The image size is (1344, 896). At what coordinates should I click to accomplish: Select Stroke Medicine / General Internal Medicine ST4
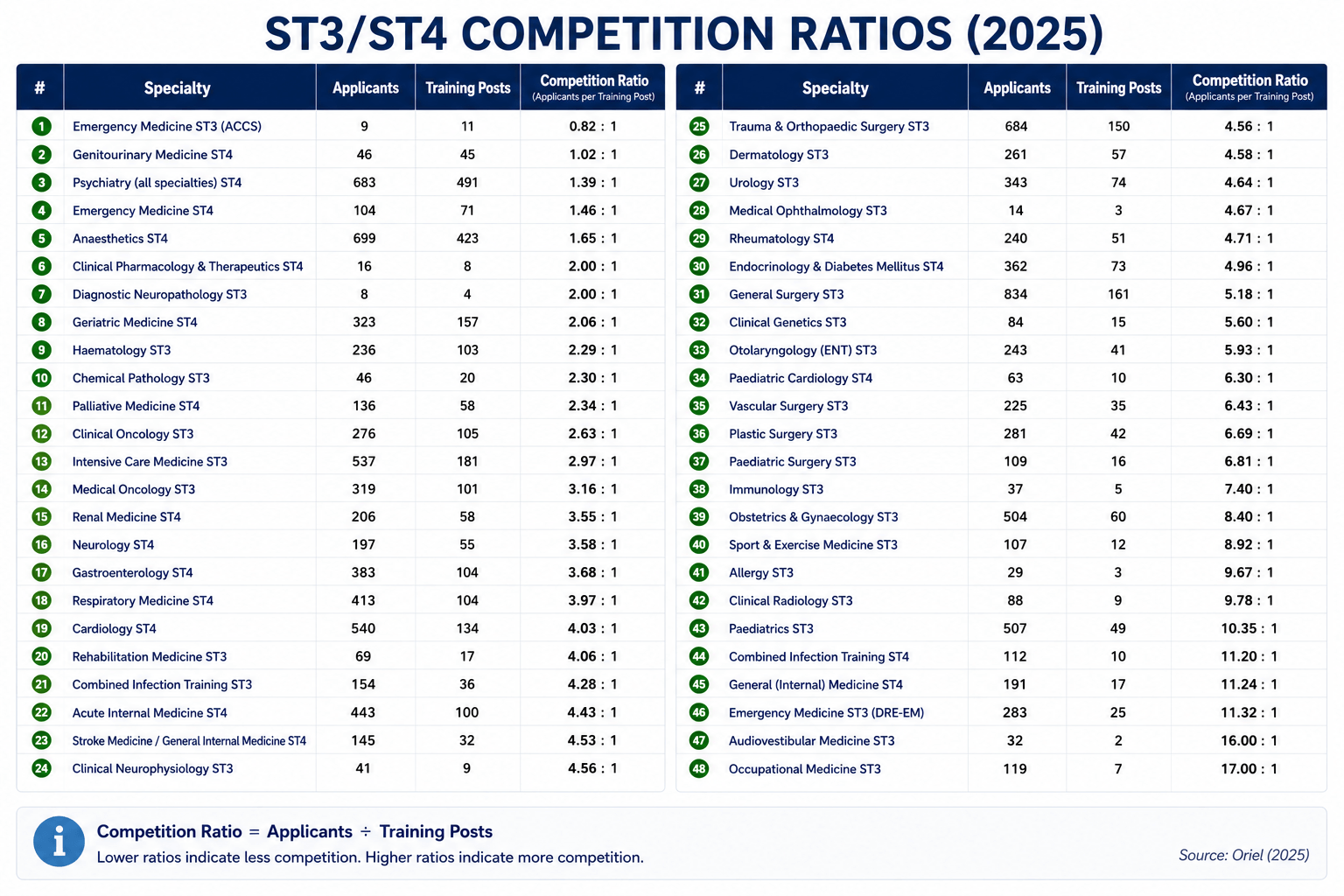pos(189,741)
